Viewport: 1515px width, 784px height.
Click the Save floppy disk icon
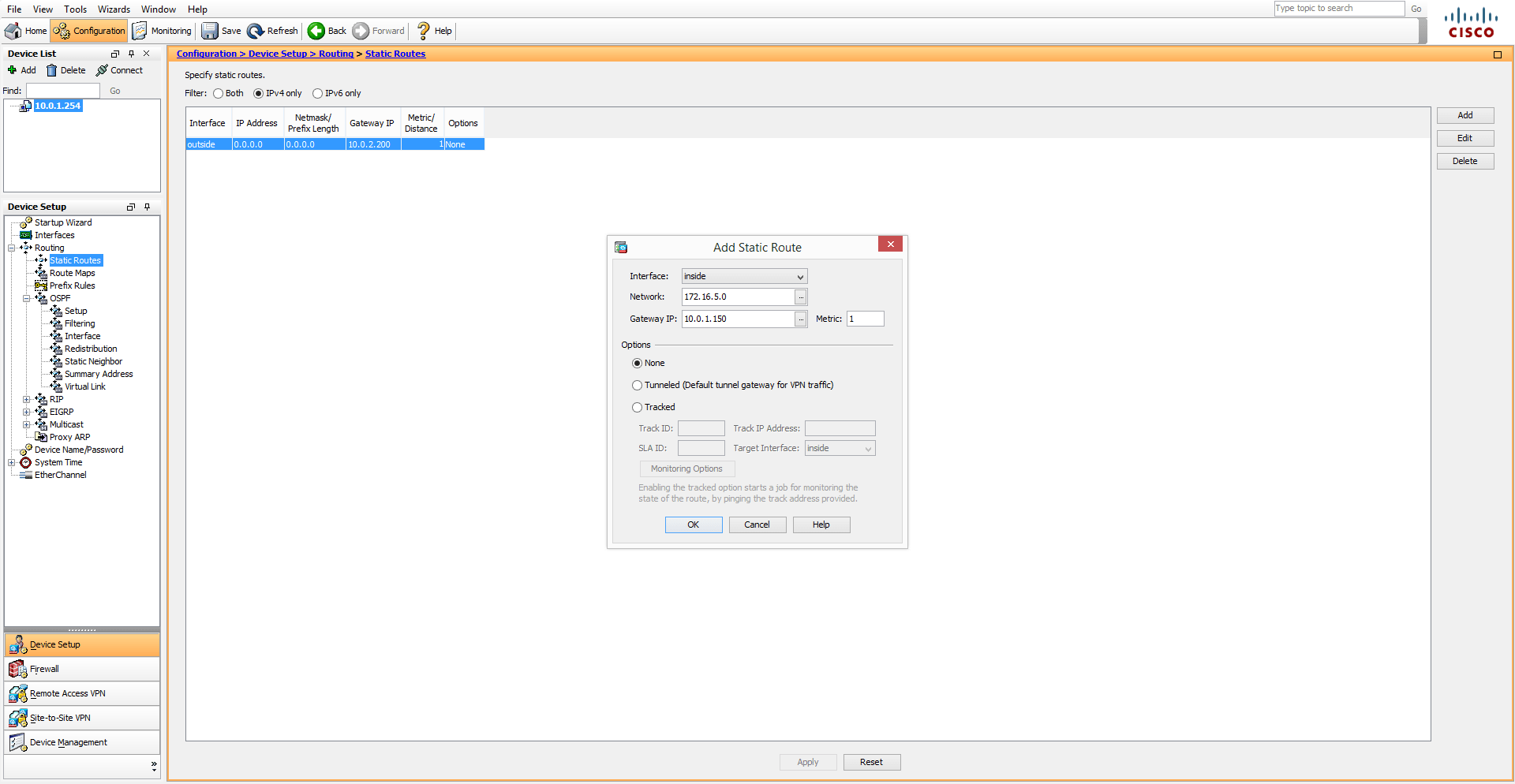(x=210, y=31)
